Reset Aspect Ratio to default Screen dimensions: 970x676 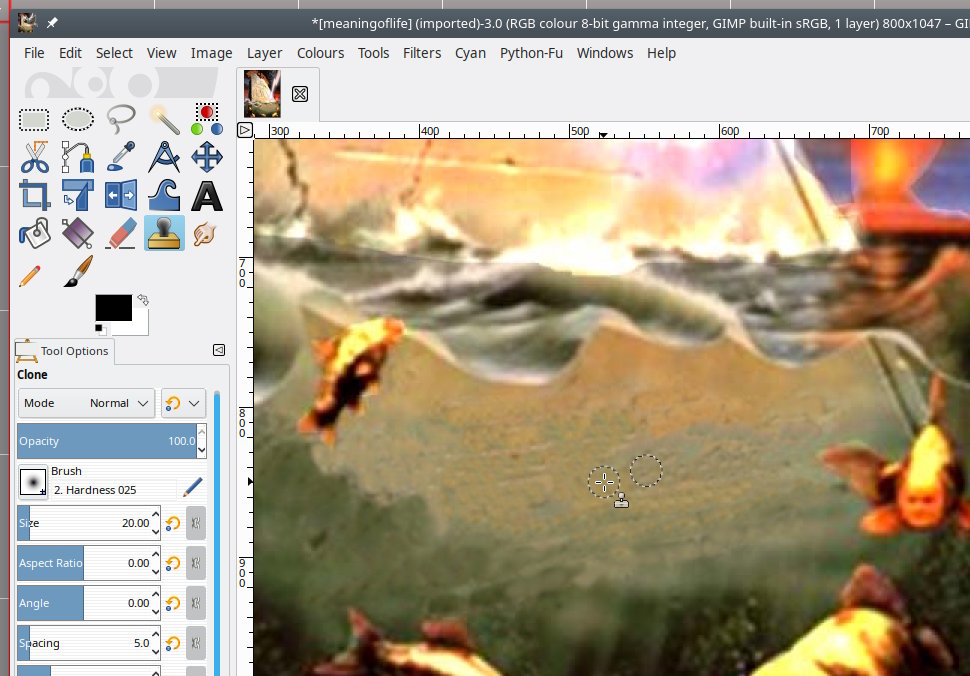(173, 563)
